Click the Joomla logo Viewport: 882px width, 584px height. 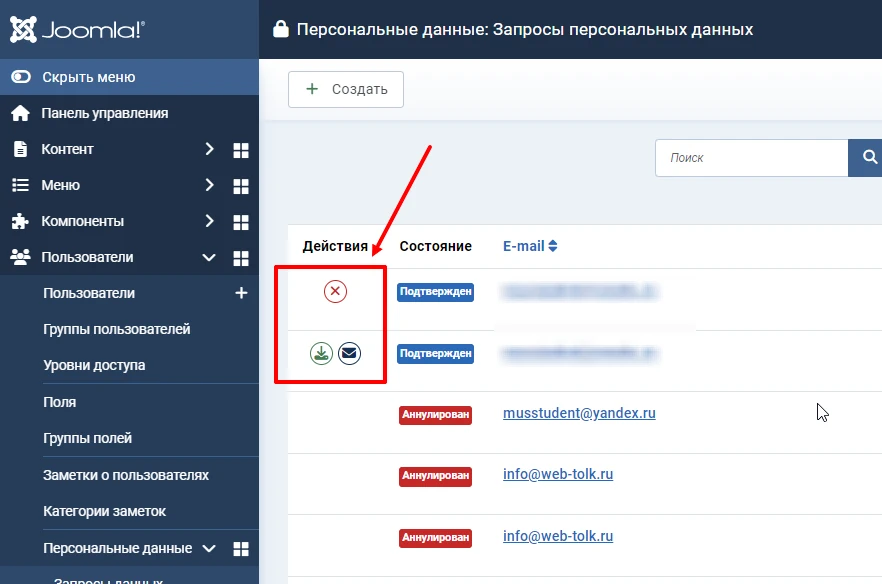click(78, 29)
